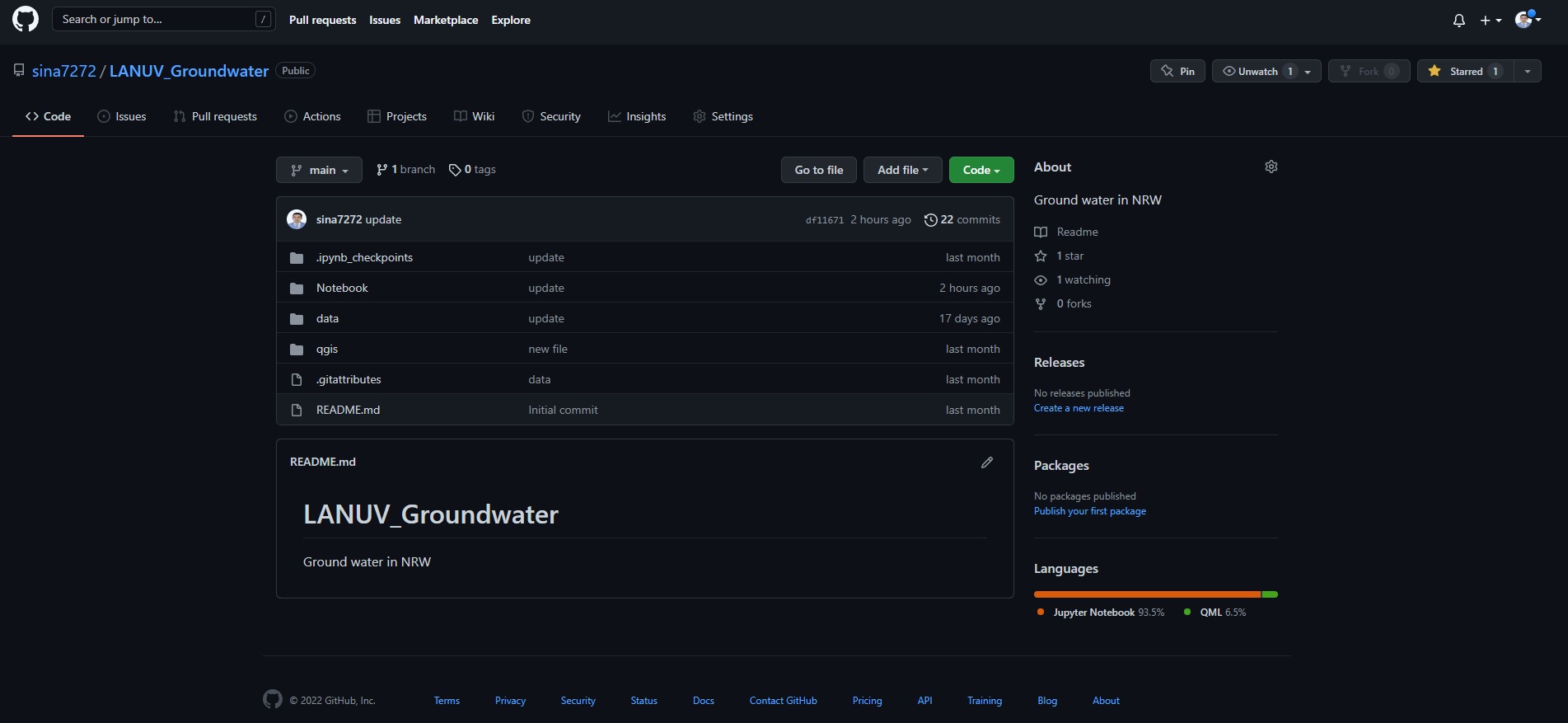The width and height of the screenshot is (1568, 723).
Task: Click the orange Jupyter Notebook language bar
Action: 1145,594
